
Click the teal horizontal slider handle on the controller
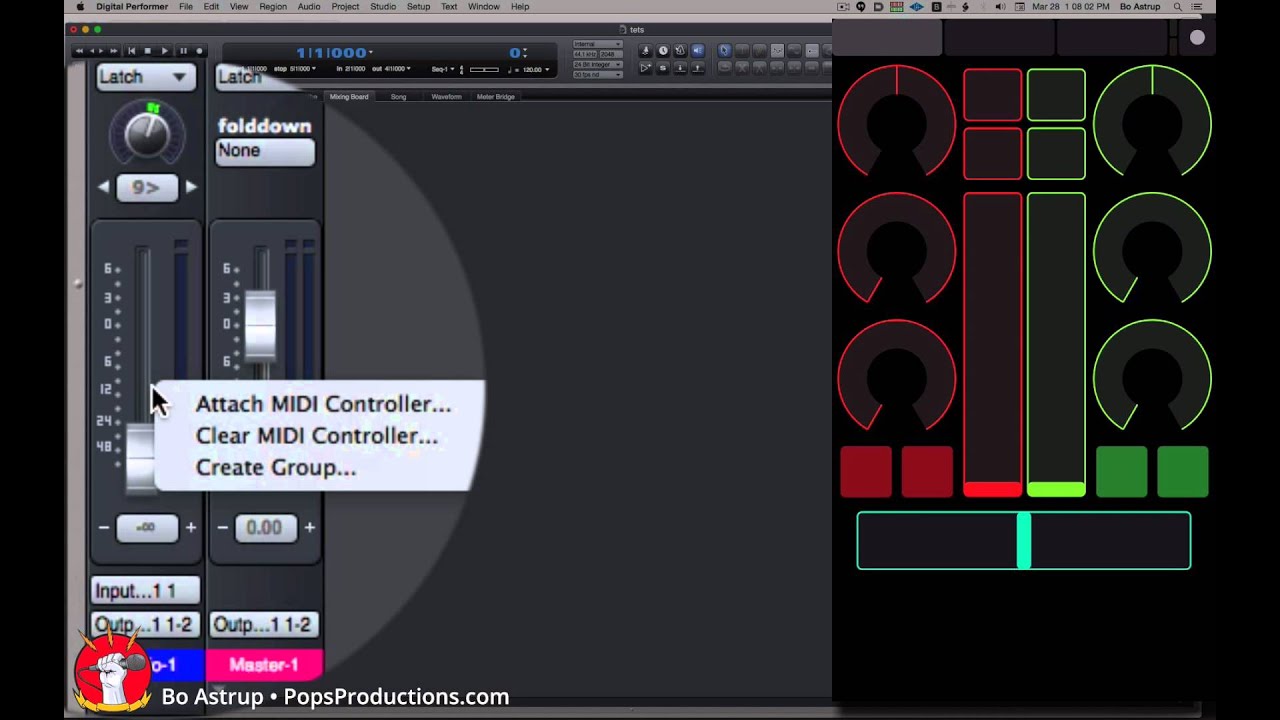tap(1023, 541)
